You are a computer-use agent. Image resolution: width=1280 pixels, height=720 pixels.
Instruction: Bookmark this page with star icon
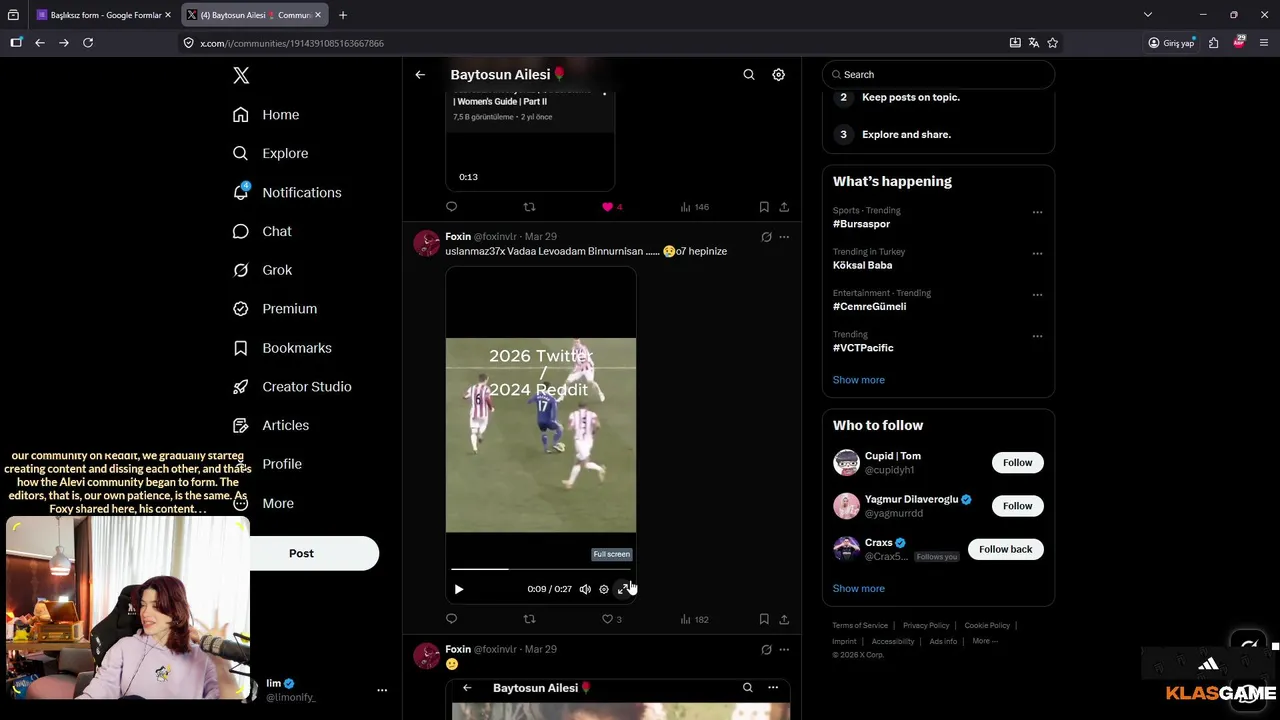click(x=1052, y=43)
